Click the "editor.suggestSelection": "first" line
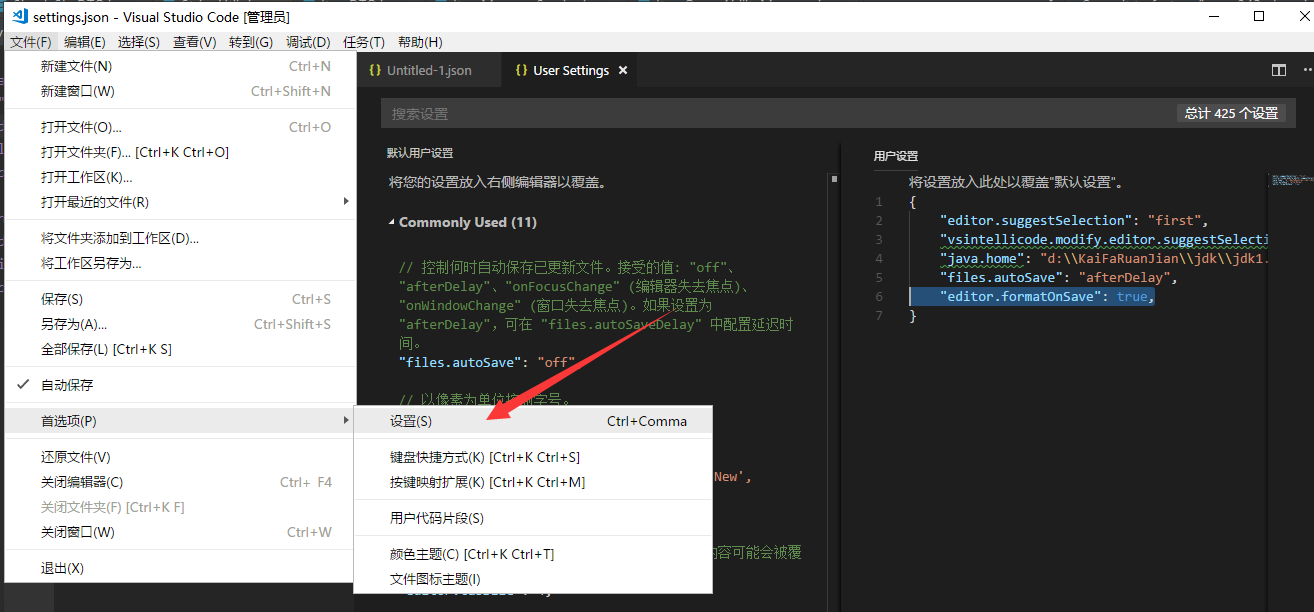 (x=1074, y=220)
